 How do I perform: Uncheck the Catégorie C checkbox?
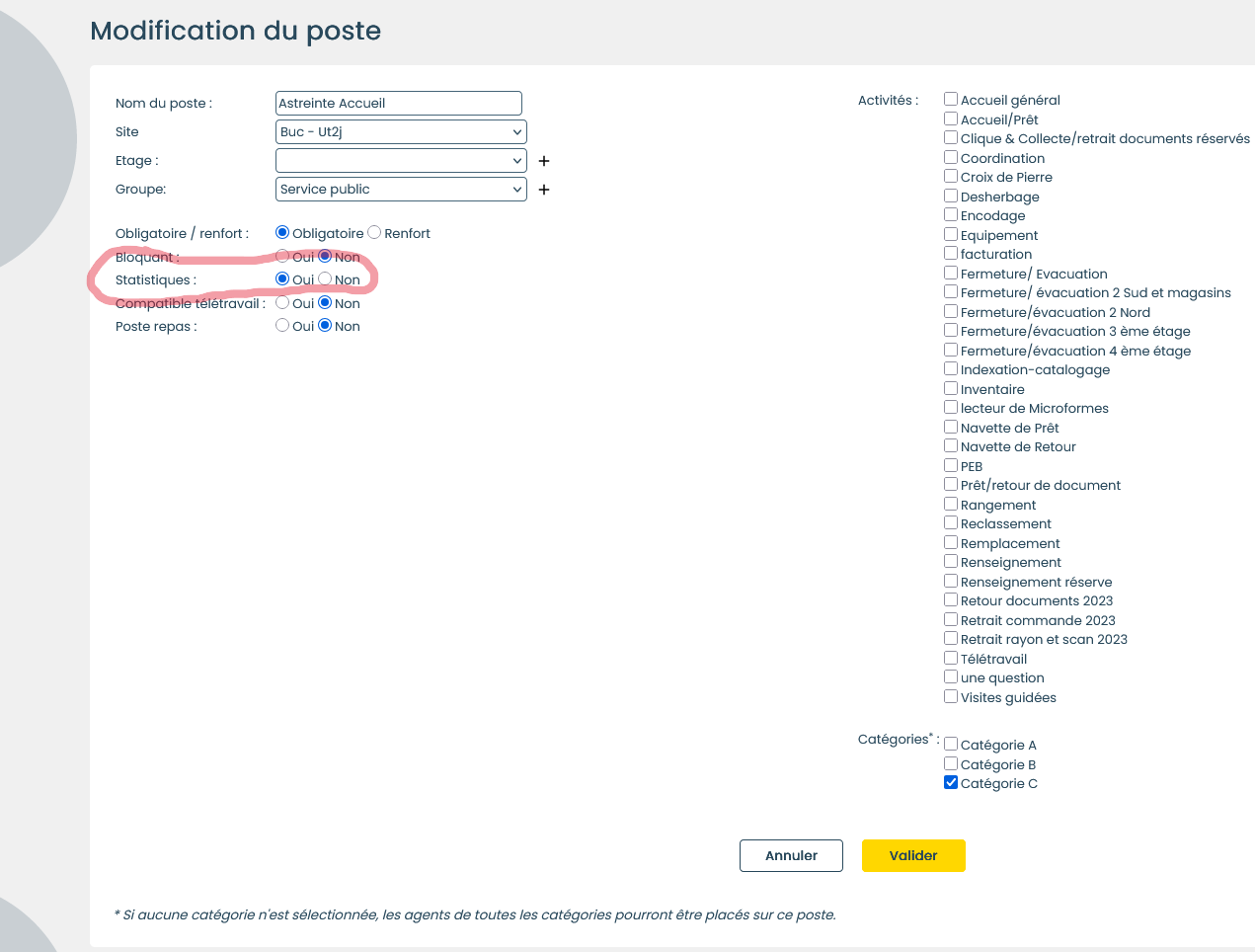951,783
